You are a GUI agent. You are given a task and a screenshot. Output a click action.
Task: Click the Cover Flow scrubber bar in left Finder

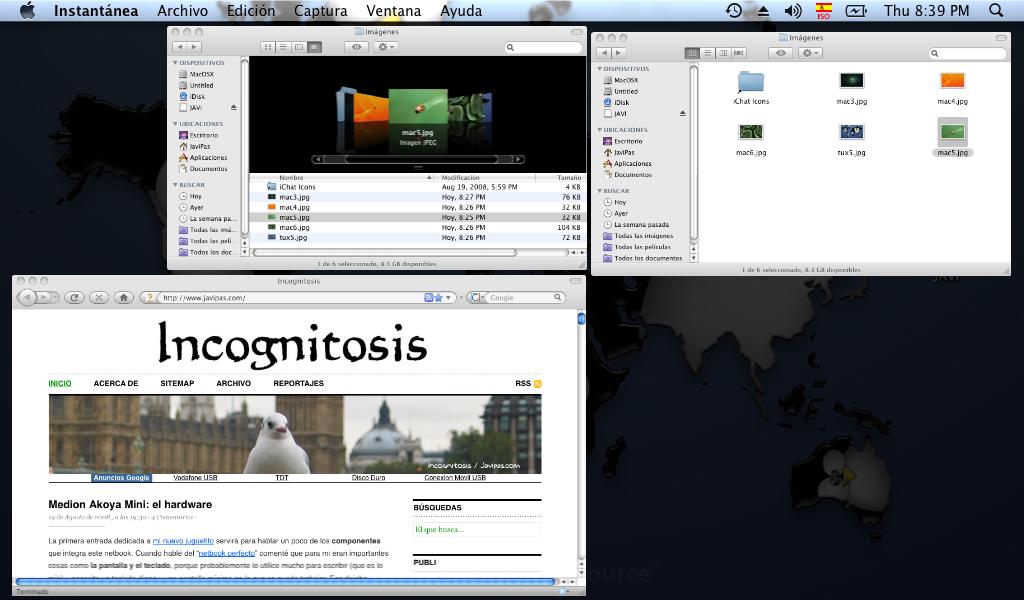[419, 159]
